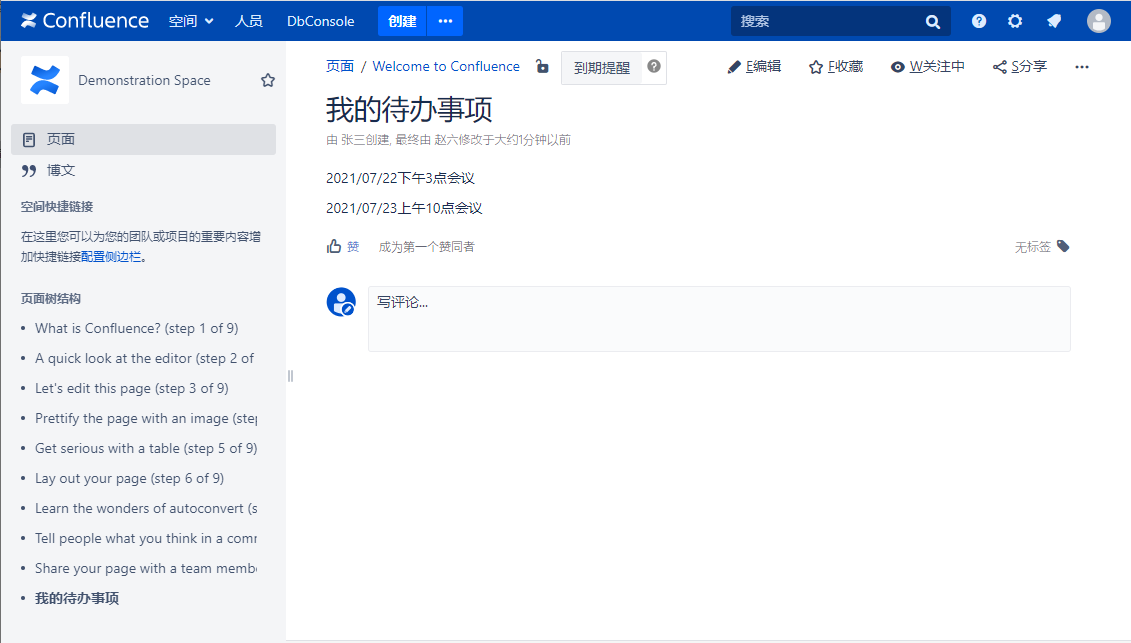Click the rocket notifications icon
This screenshot has width=1131, height=643.
point(1054,21)
